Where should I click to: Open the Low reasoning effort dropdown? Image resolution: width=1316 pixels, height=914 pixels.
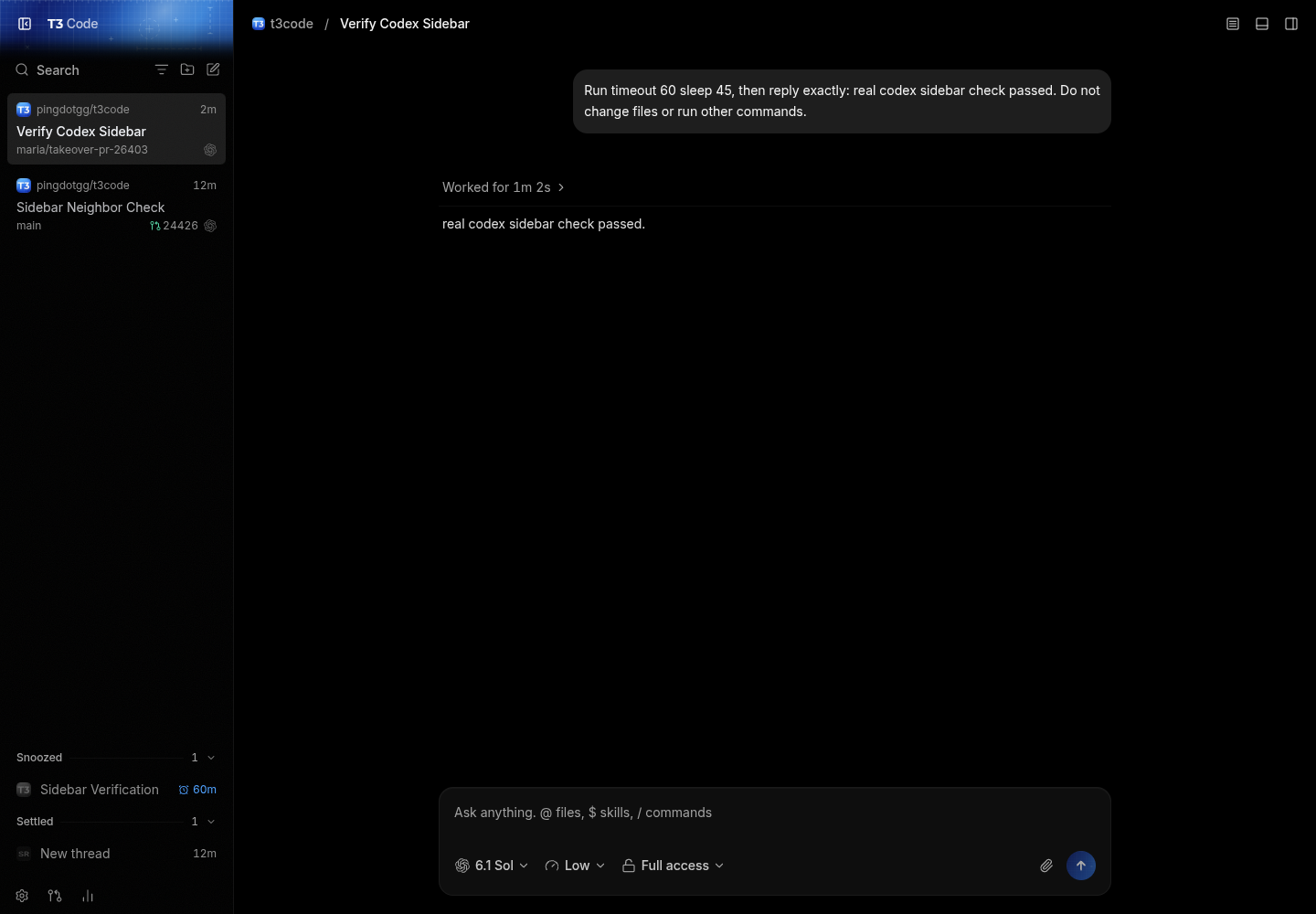pos(575,866)
